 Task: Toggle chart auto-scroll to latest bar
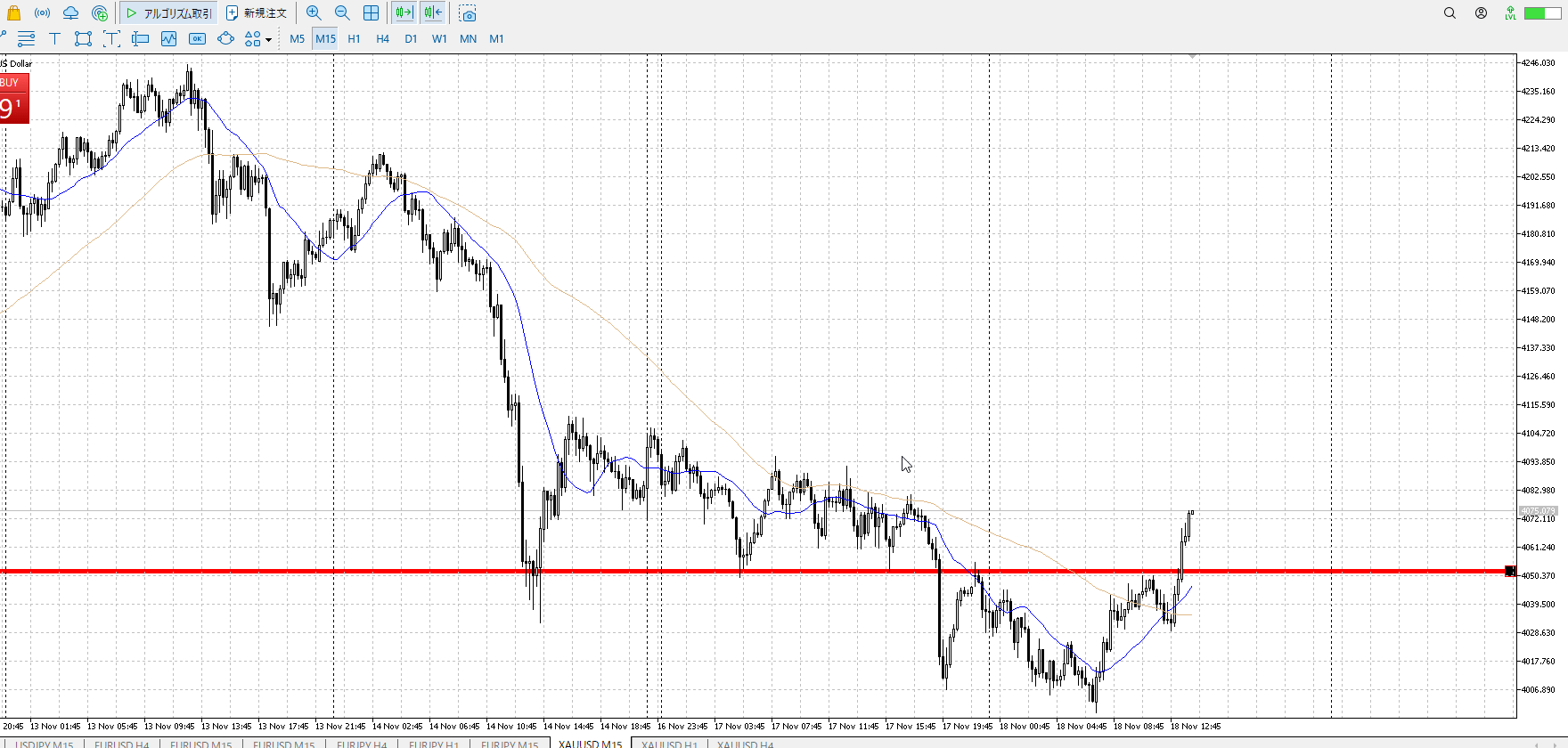(404, 13)
